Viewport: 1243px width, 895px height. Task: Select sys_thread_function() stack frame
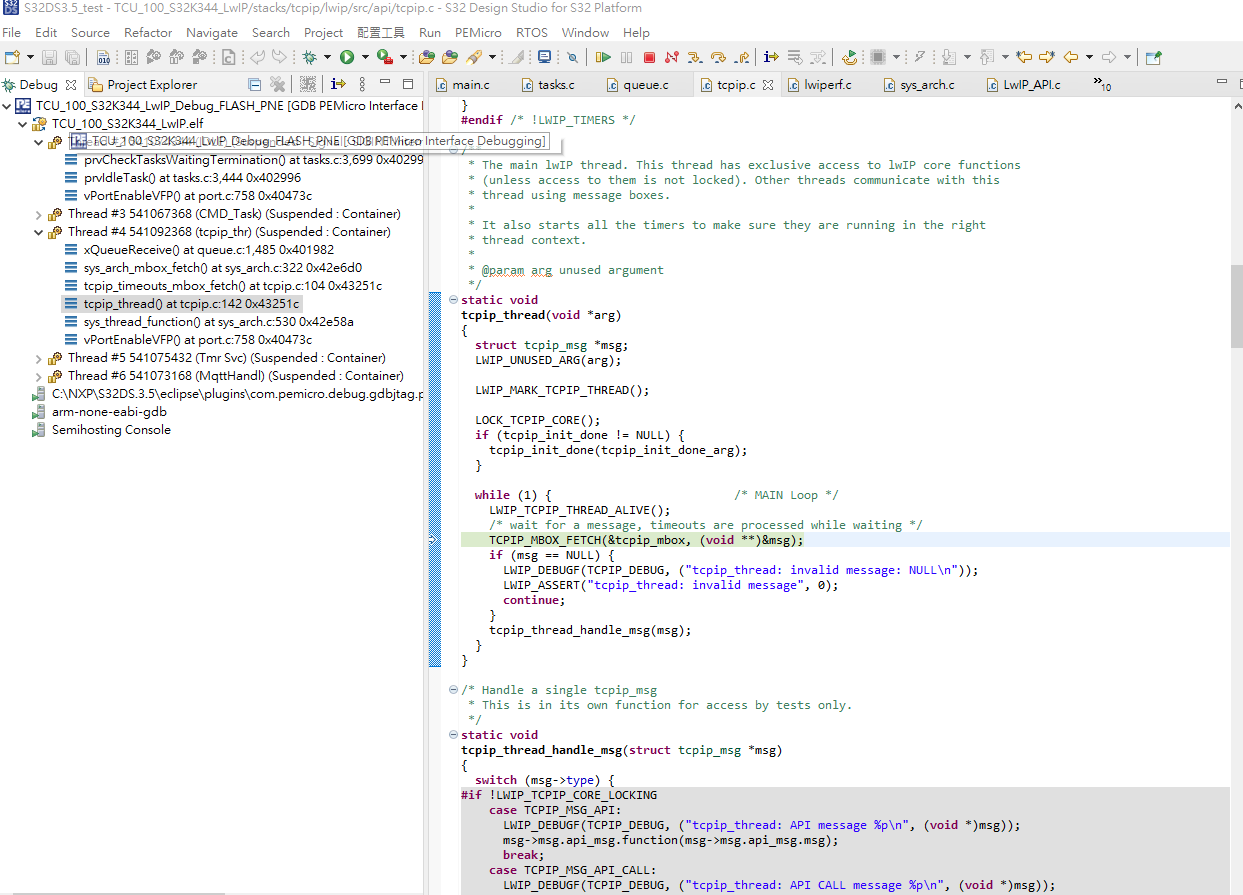click(x=209, y=322)
